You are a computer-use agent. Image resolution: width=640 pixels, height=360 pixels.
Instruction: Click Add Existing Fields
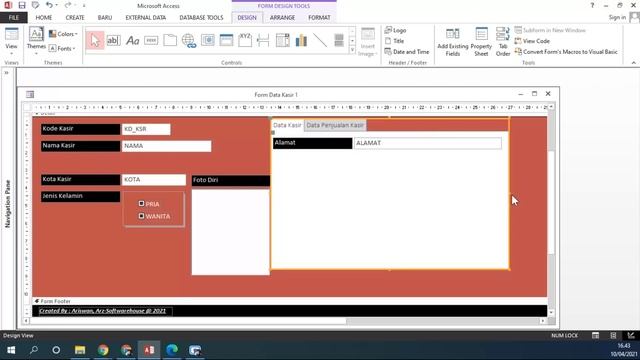pos(453,42)
